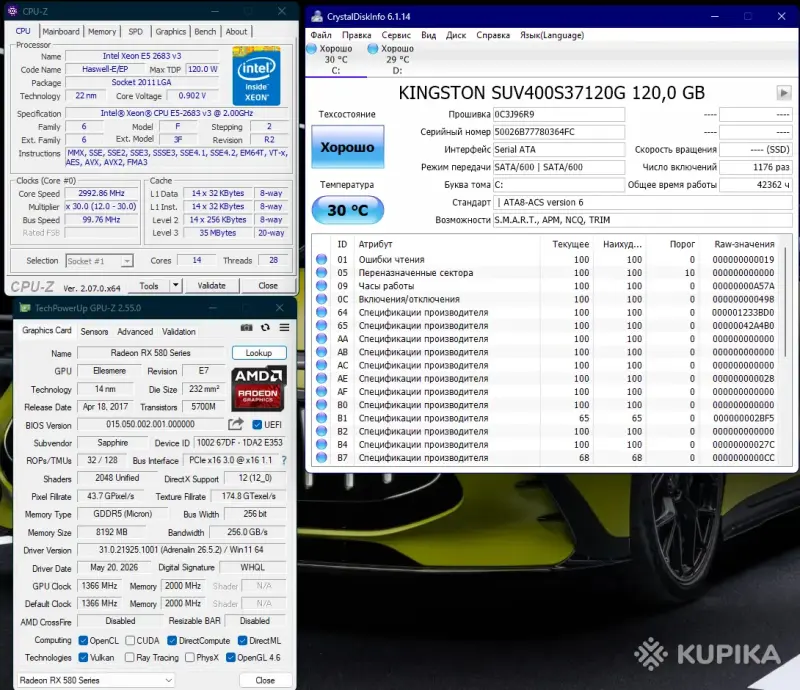Click the KINGSTON SUV400S37120G disk title
Screen dimensions: 800x690
552,93
